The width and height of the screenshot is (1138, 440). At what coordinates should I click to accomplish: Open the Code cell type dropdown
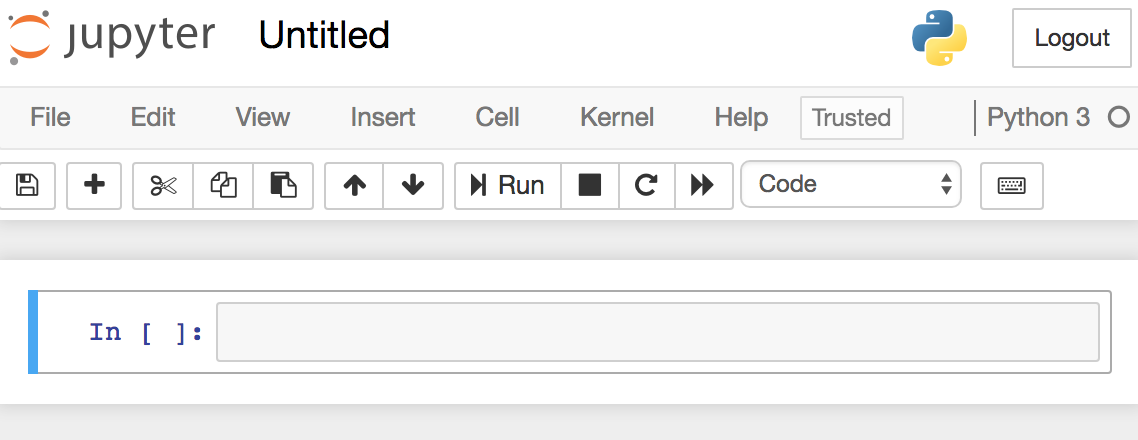click(851, 184)
